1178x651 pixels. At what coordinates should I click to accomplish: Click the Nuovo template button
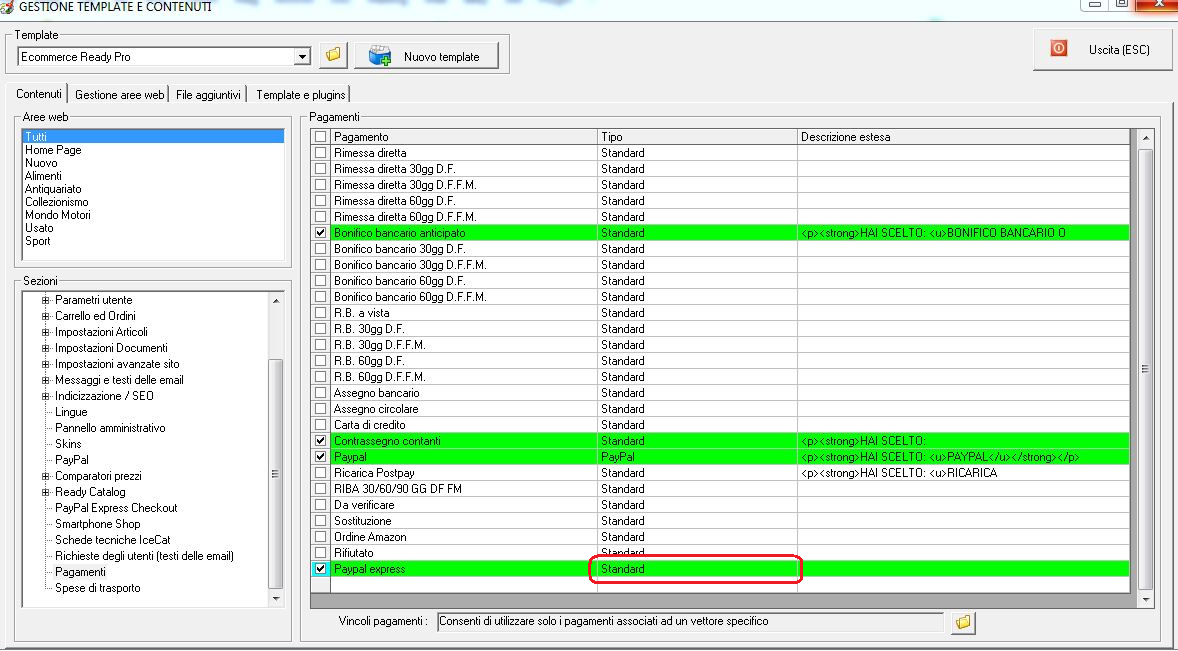tap(427, 56)
